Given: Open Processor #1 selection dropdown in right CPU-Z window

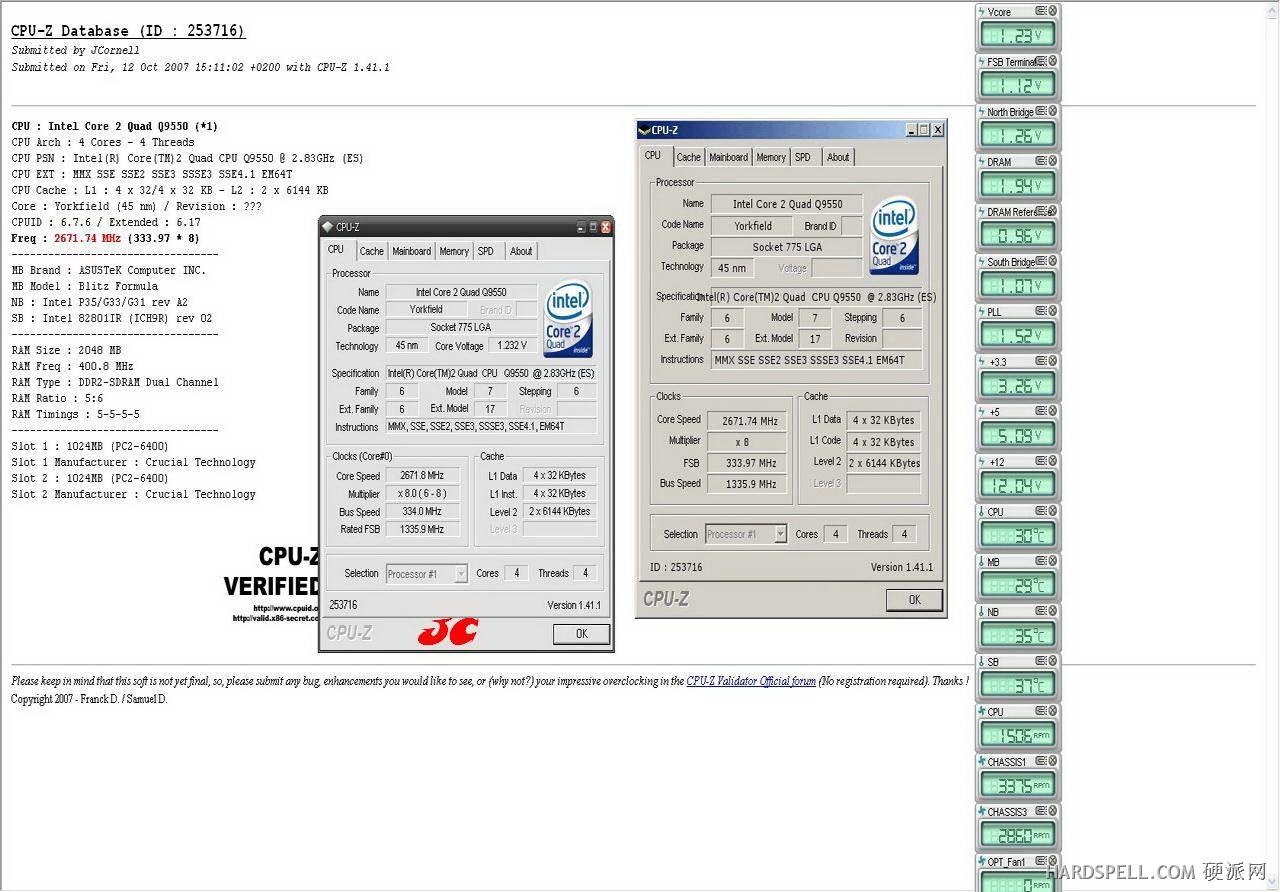Looking at the screenshot, I should pyautogui.click(x=746, y=534).
